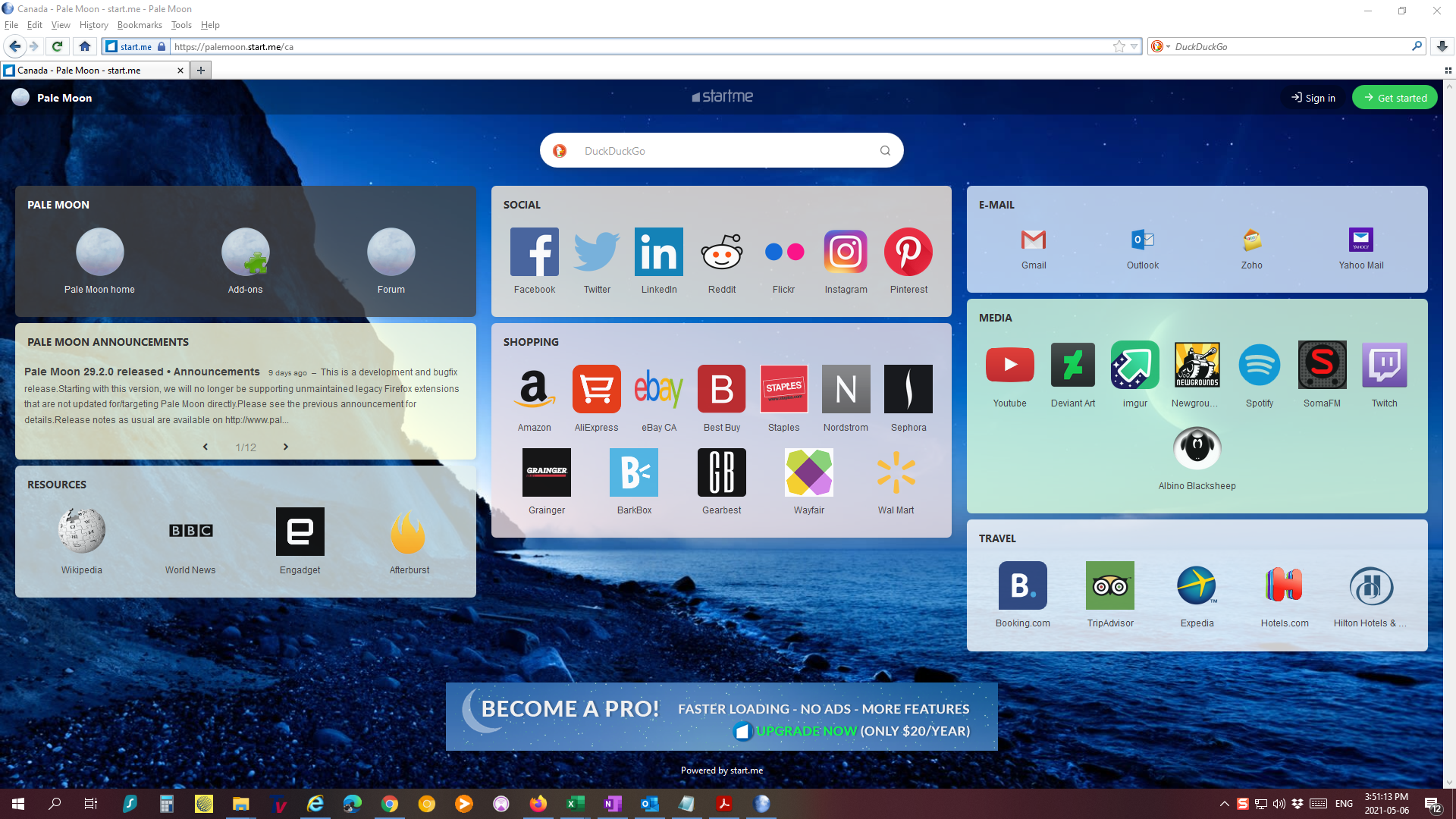Open the History menu

click(x=94, y=25)
